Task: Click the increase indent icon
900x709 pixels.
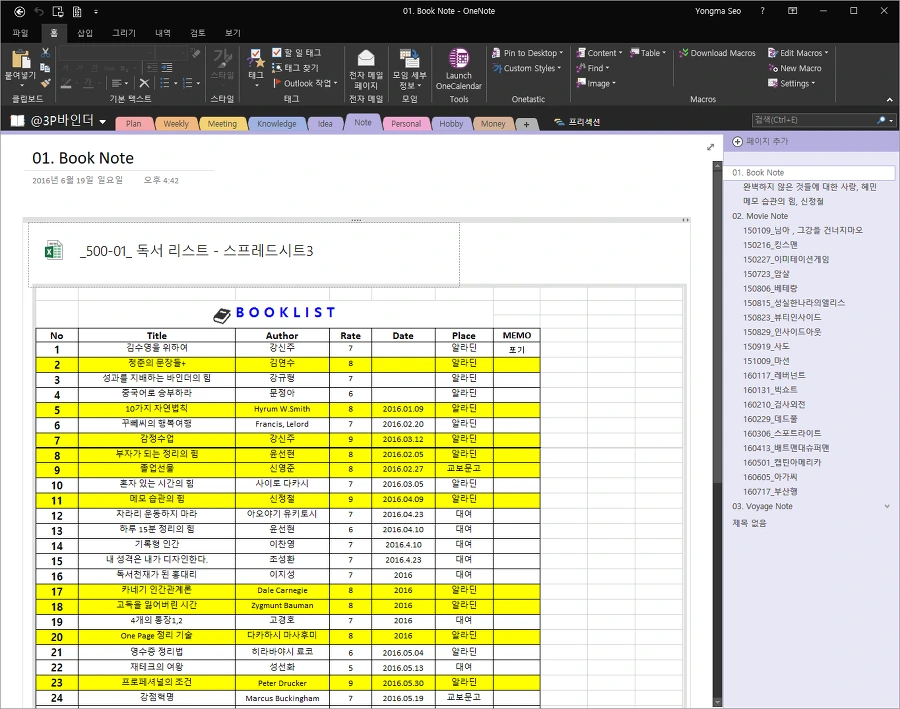Action: tap(166, 68)
